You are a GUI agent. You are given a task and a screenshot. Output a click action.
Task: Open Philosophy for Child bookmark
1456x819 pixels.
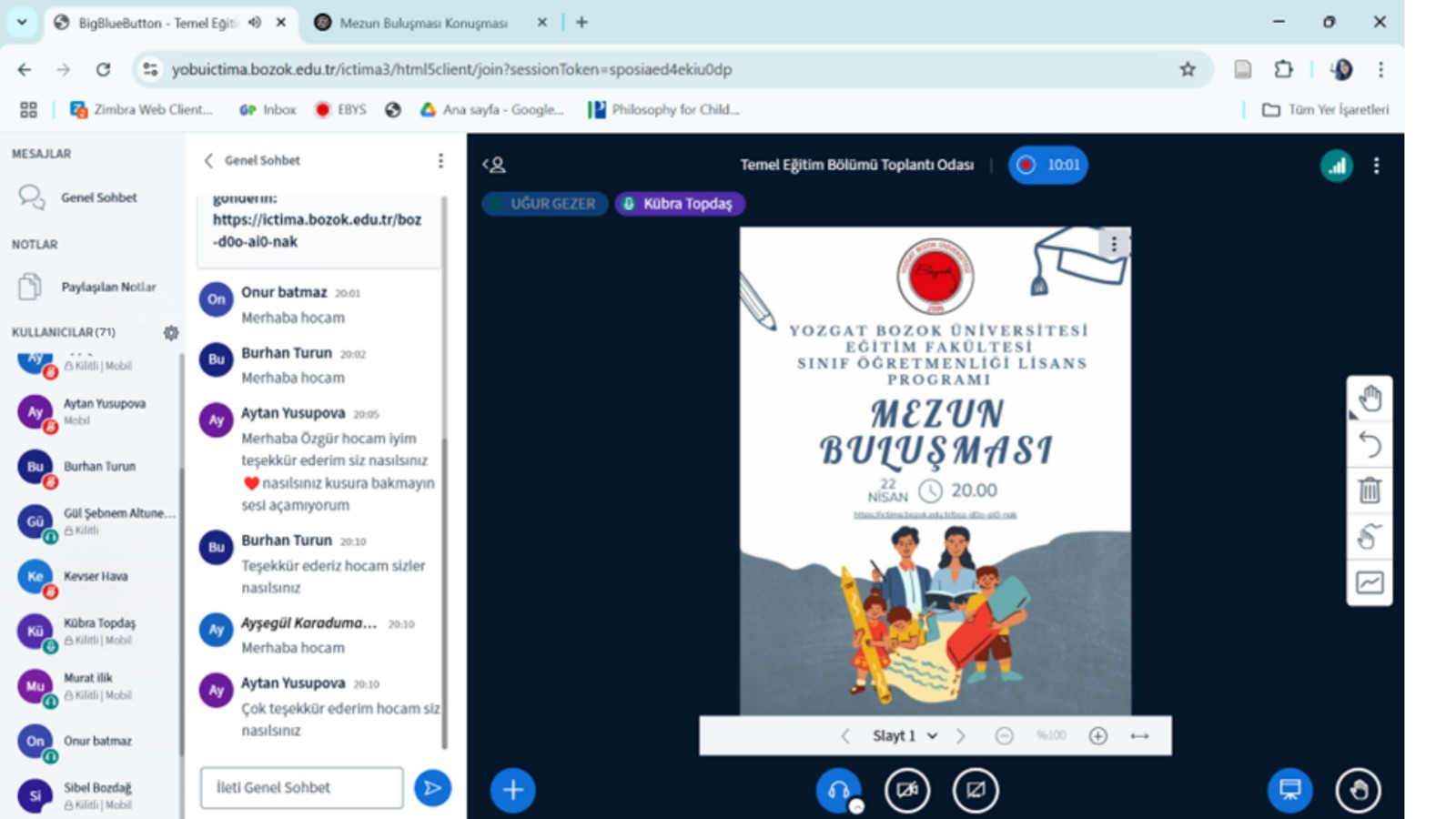(x=663, y=109)
